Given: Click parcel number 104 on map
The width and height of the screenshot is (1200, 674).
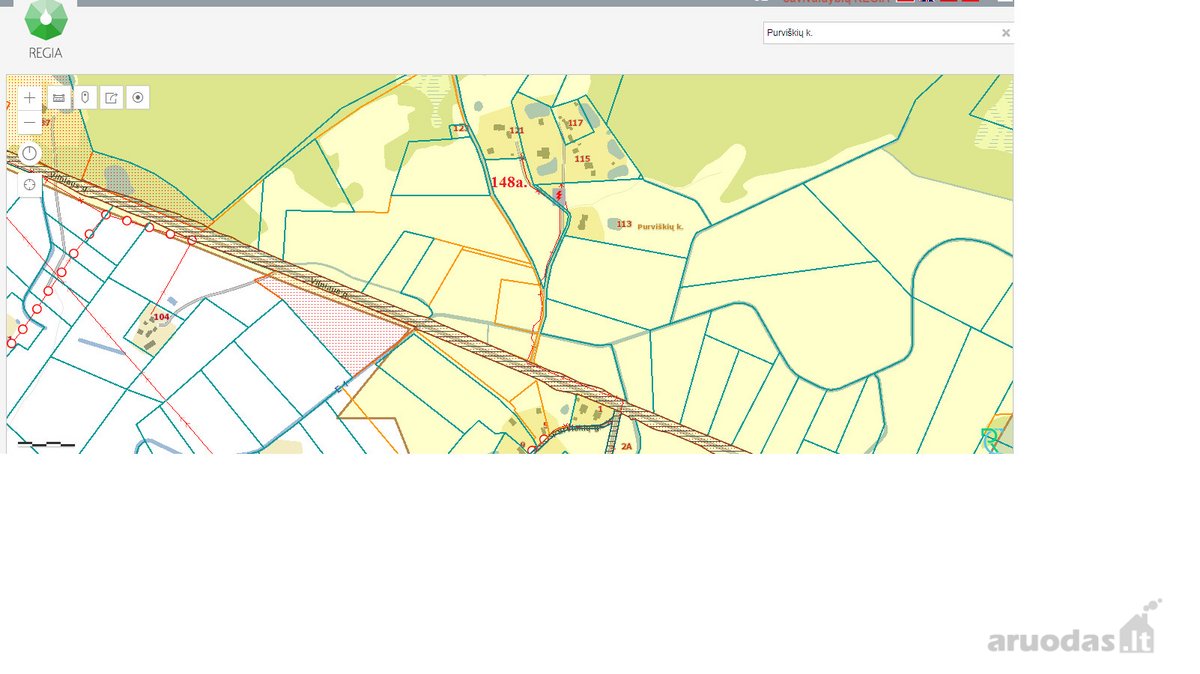Looking at the screenshot, I should (161, 317).
